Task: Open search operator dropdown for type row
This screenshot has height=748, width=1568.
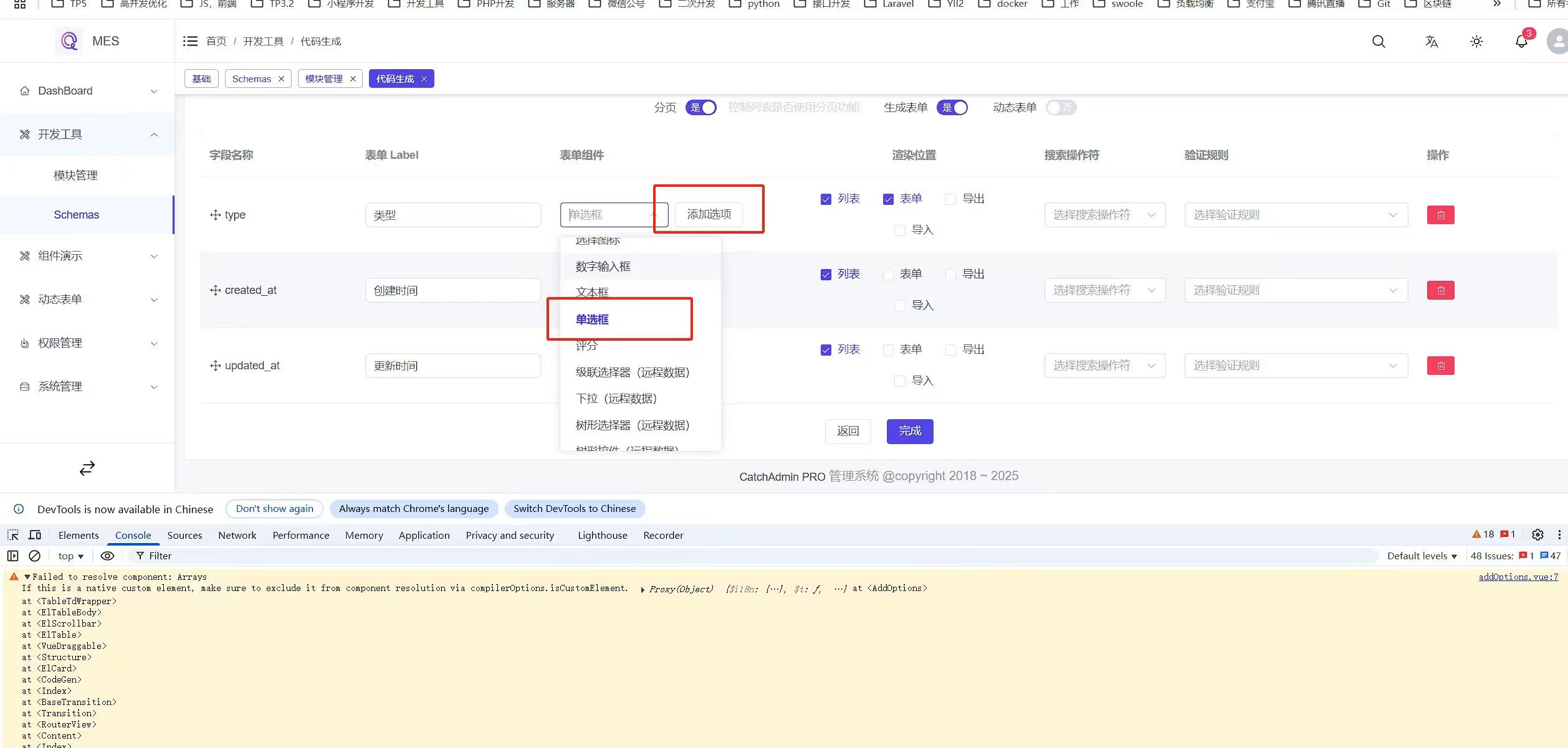Action: point(1105,215)
